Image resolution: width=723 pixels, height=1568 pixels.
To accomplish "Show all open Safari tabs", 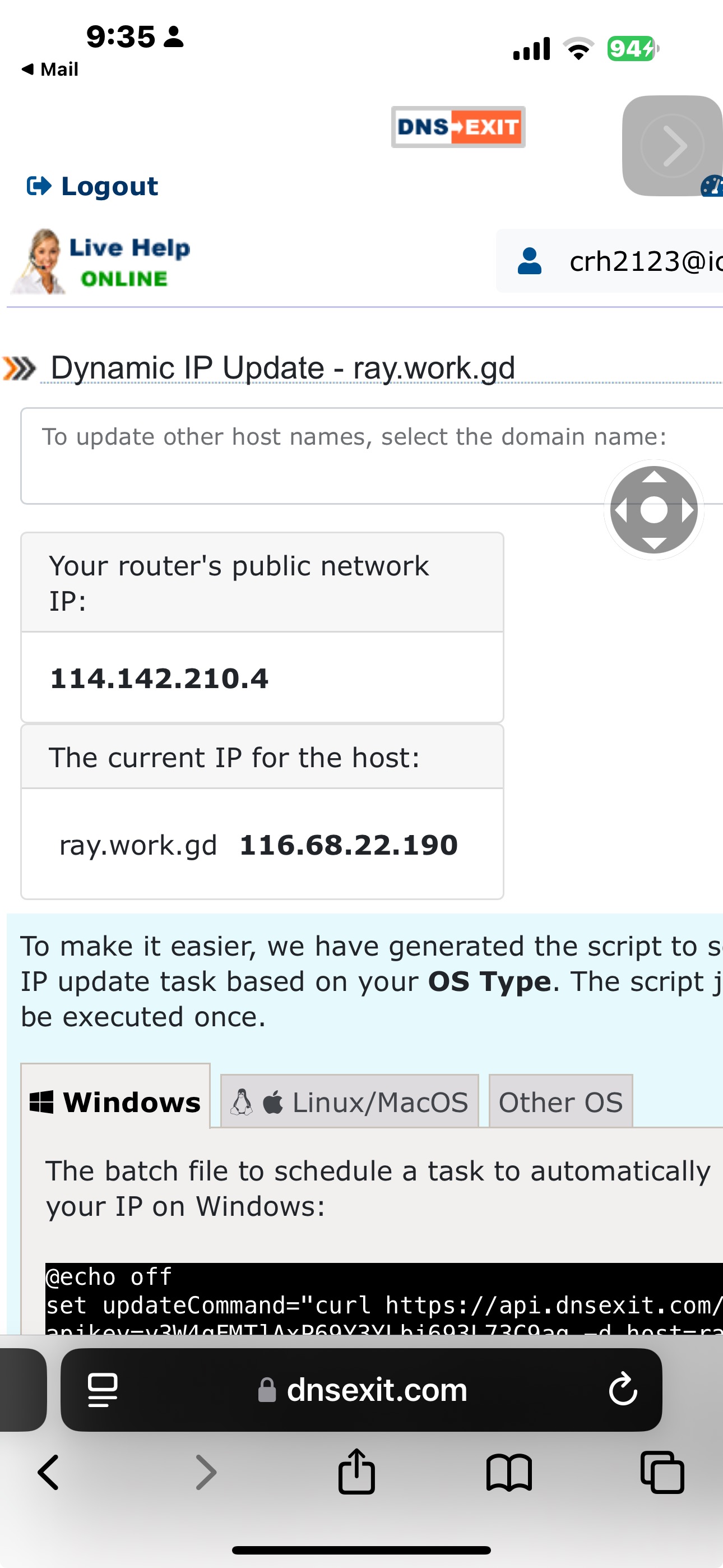I will [x=662, y=1473].
